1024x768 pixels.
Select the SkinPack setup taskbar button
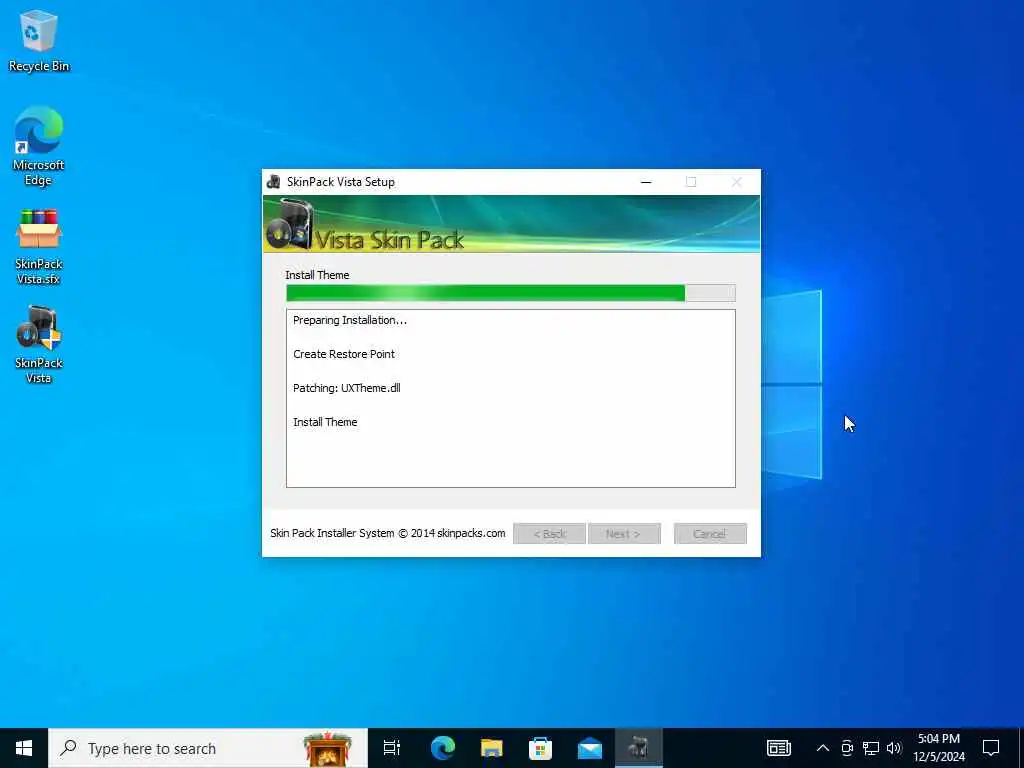(639, 748)
